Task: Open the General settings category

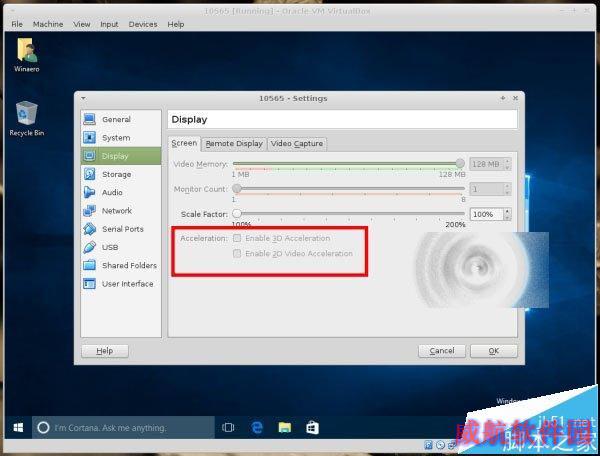Action: point(121,119)
